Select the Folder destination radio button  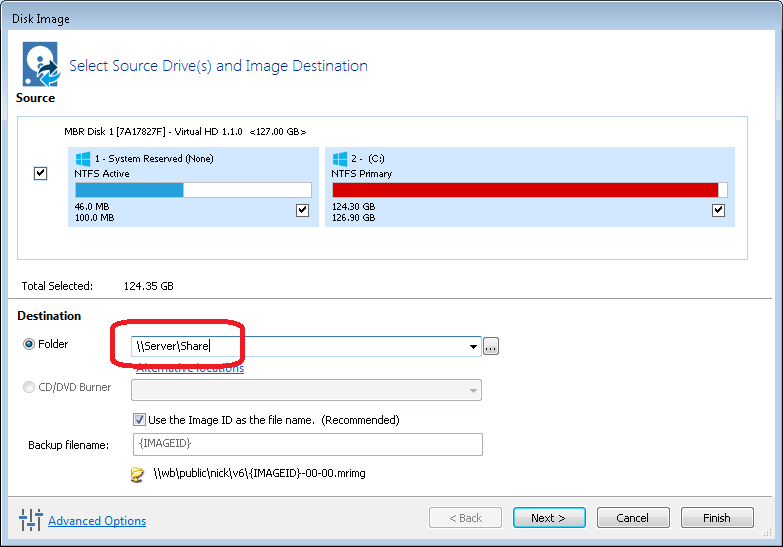[28, 345]
